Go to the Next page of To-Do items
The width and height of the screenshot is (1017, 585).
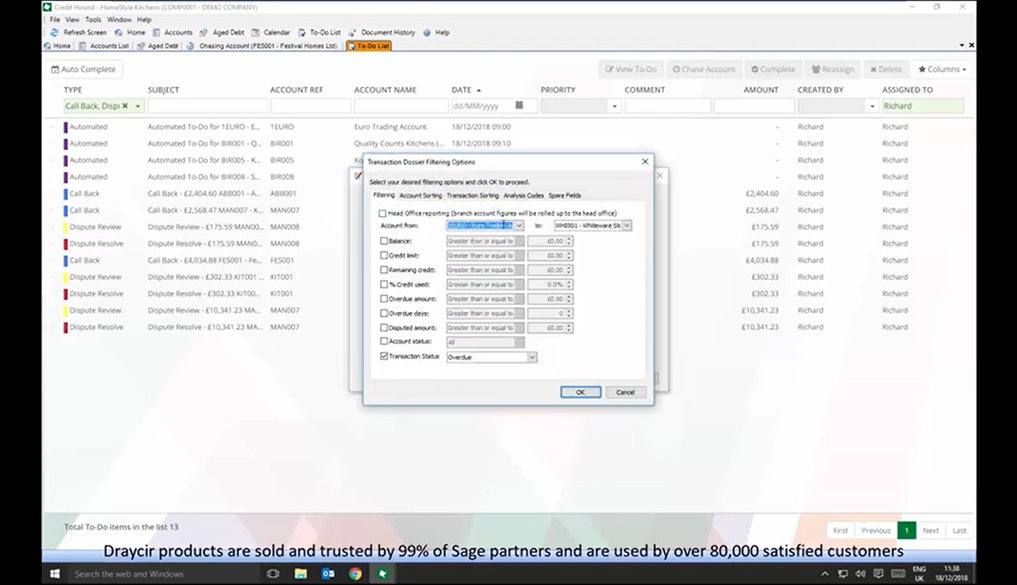931,531
